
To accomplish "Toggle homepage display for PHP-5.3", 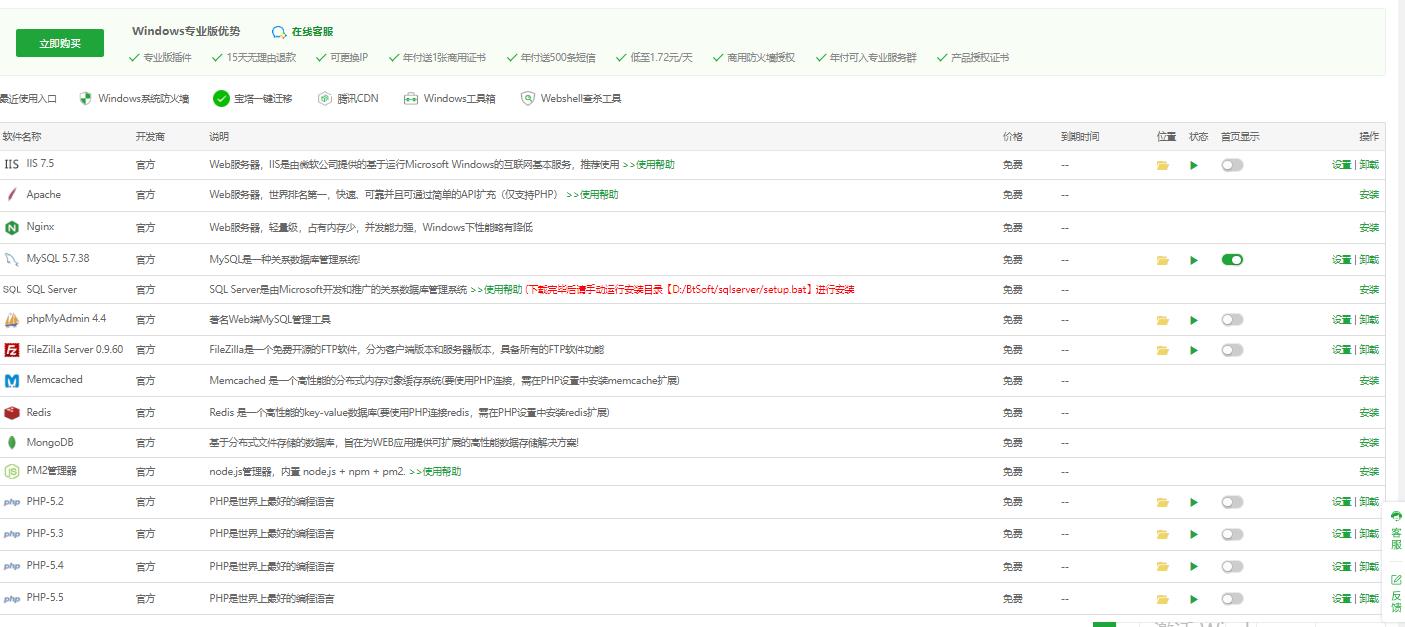I will click(1232, 534).
